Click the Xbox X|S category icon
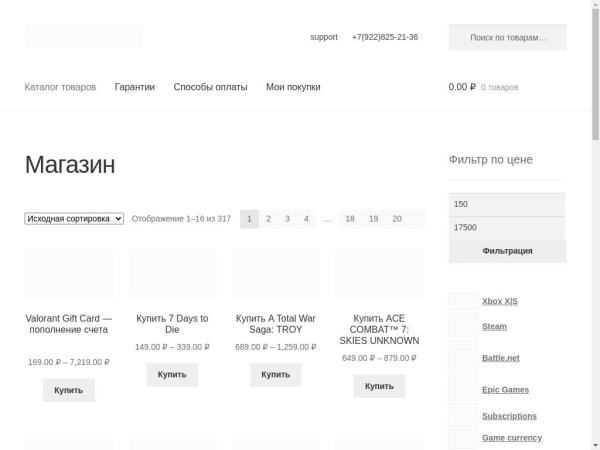 [x=463, y=302]
